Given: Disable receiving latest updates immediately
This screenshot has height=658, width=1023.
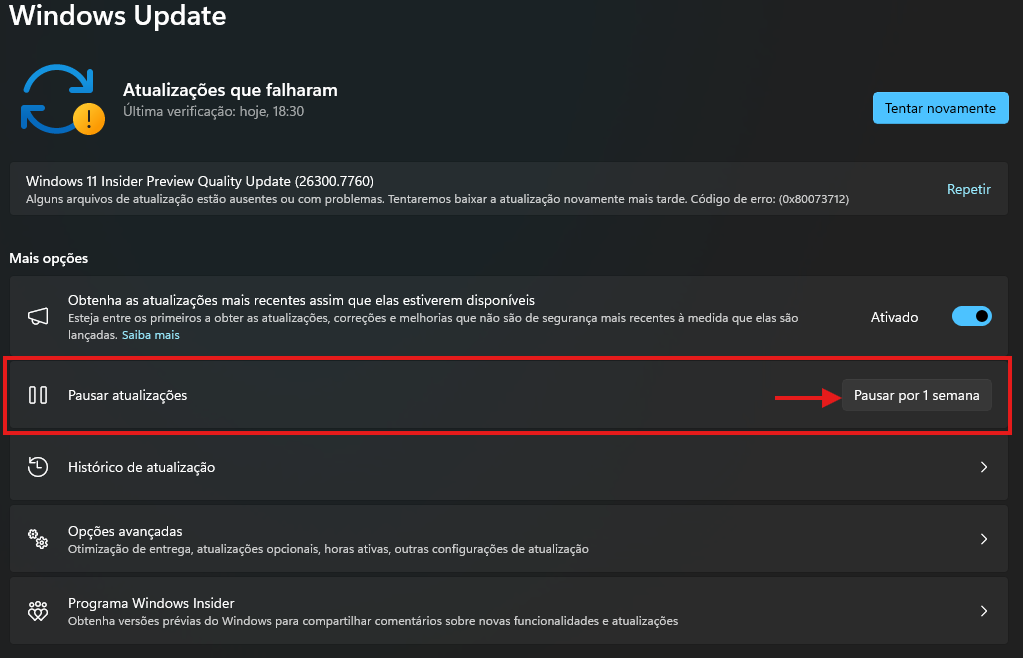Looking at the screenshot, I should tap(970, 316).
